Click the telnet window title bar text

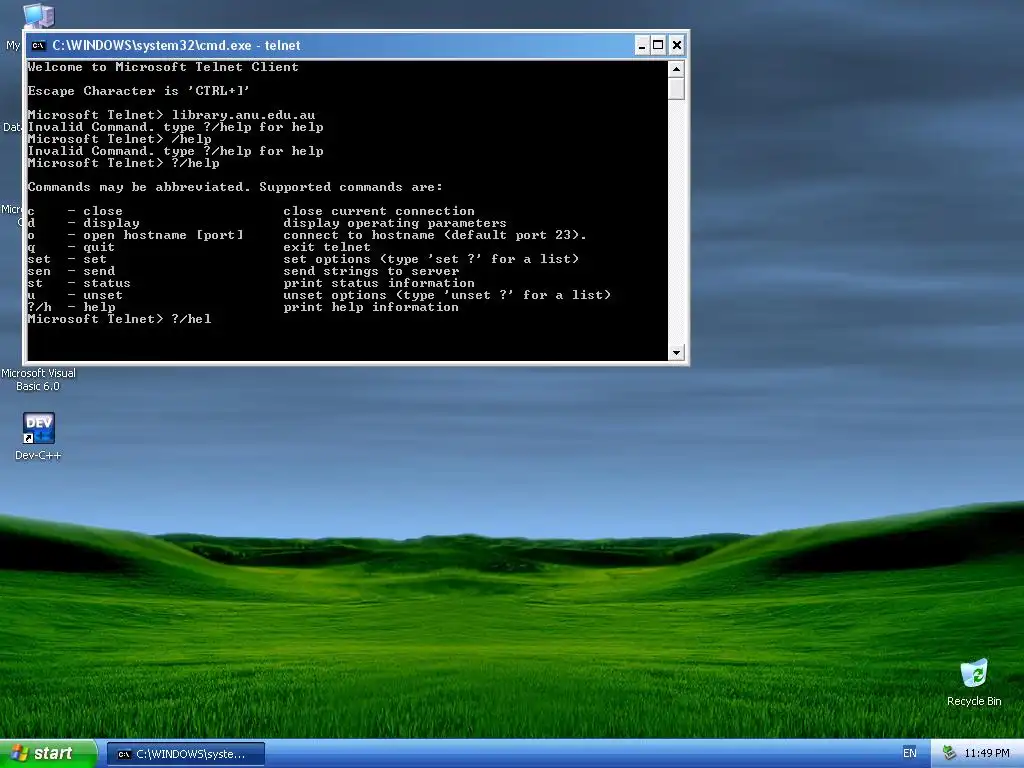tap(176, 45)
